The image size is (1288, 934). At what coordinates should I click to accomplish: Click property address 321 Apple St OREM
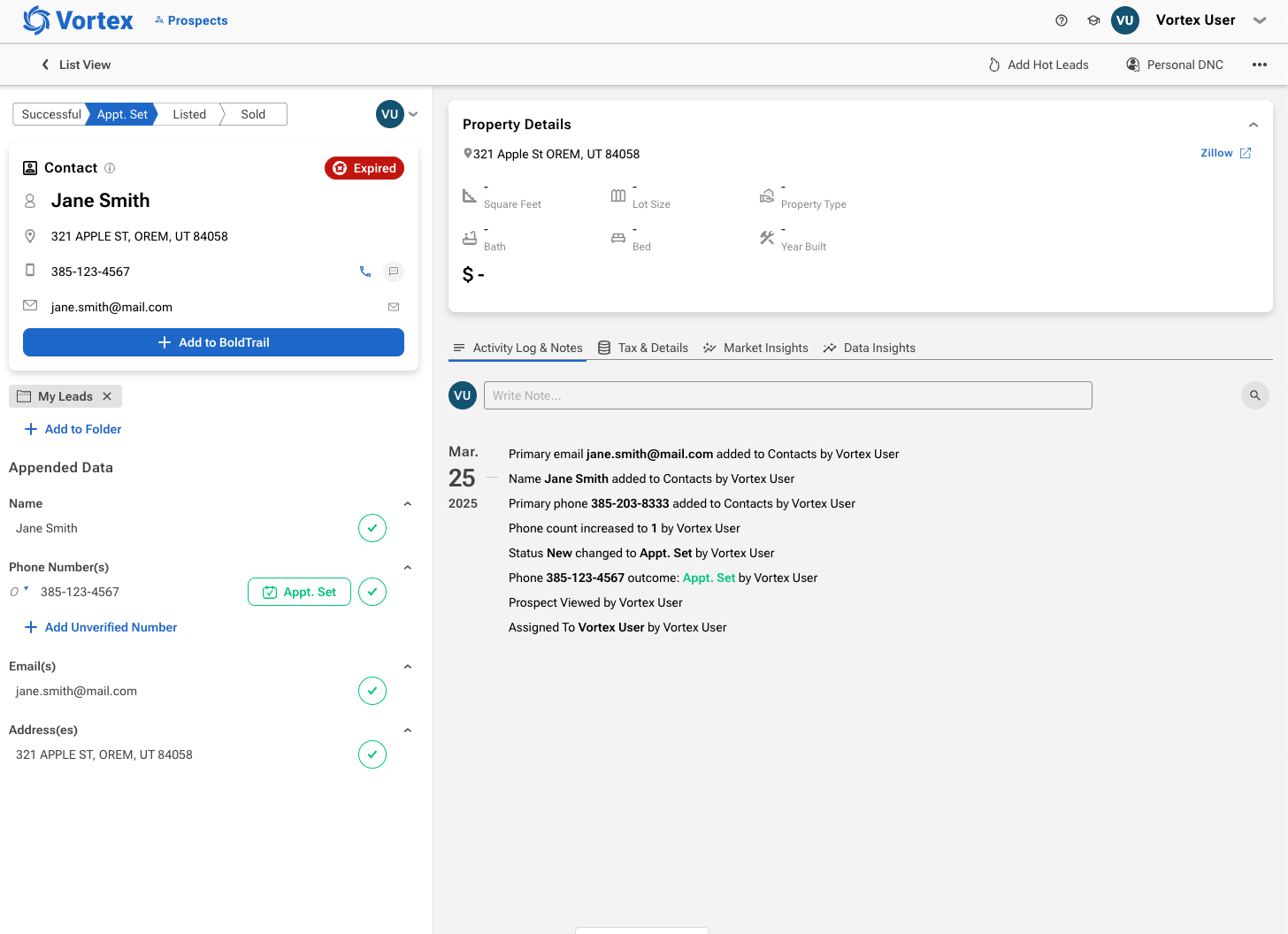(556, 154)
